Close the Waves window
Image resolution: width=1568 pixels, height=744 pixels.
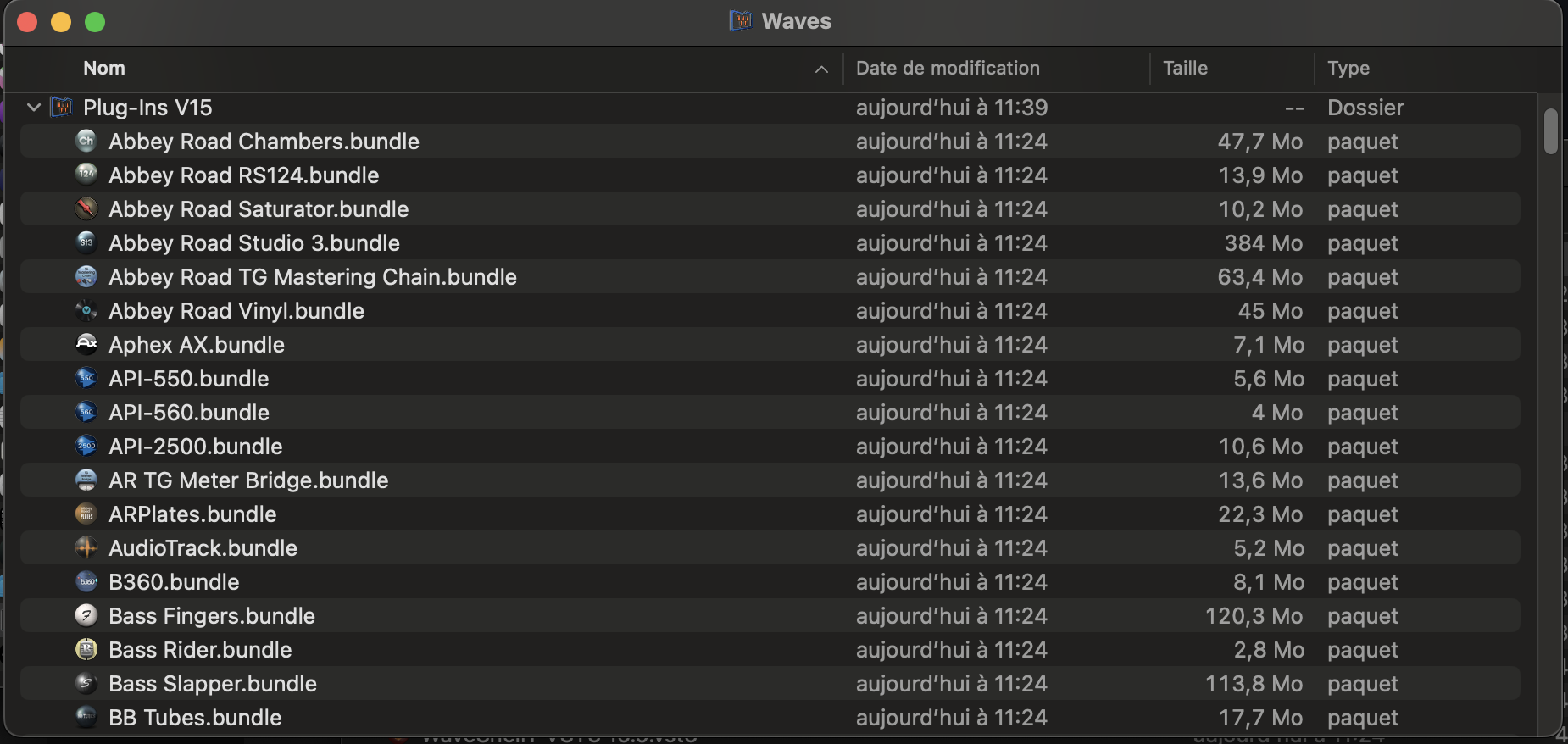(x=27, y=22)
